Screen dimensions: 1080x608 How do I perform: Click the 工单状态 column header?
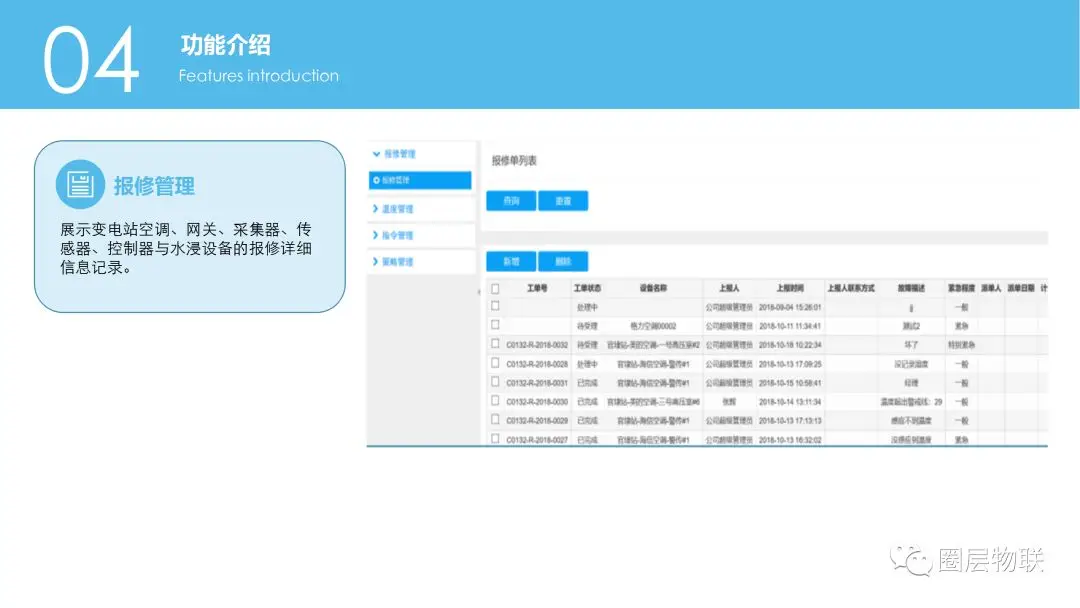[x=588, y=289]
